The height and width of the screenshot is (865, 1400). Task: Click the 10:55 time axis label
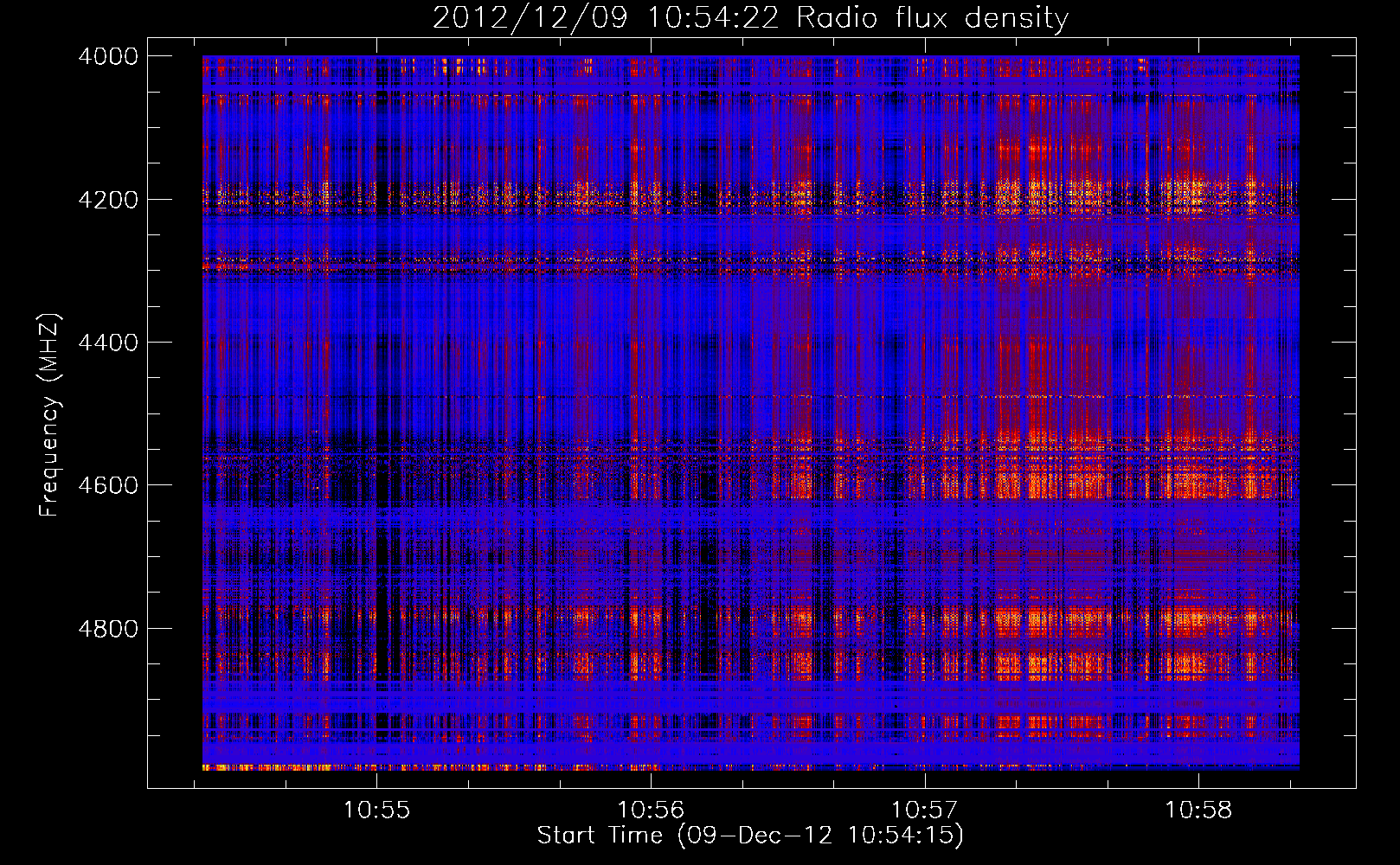point(376,811)
